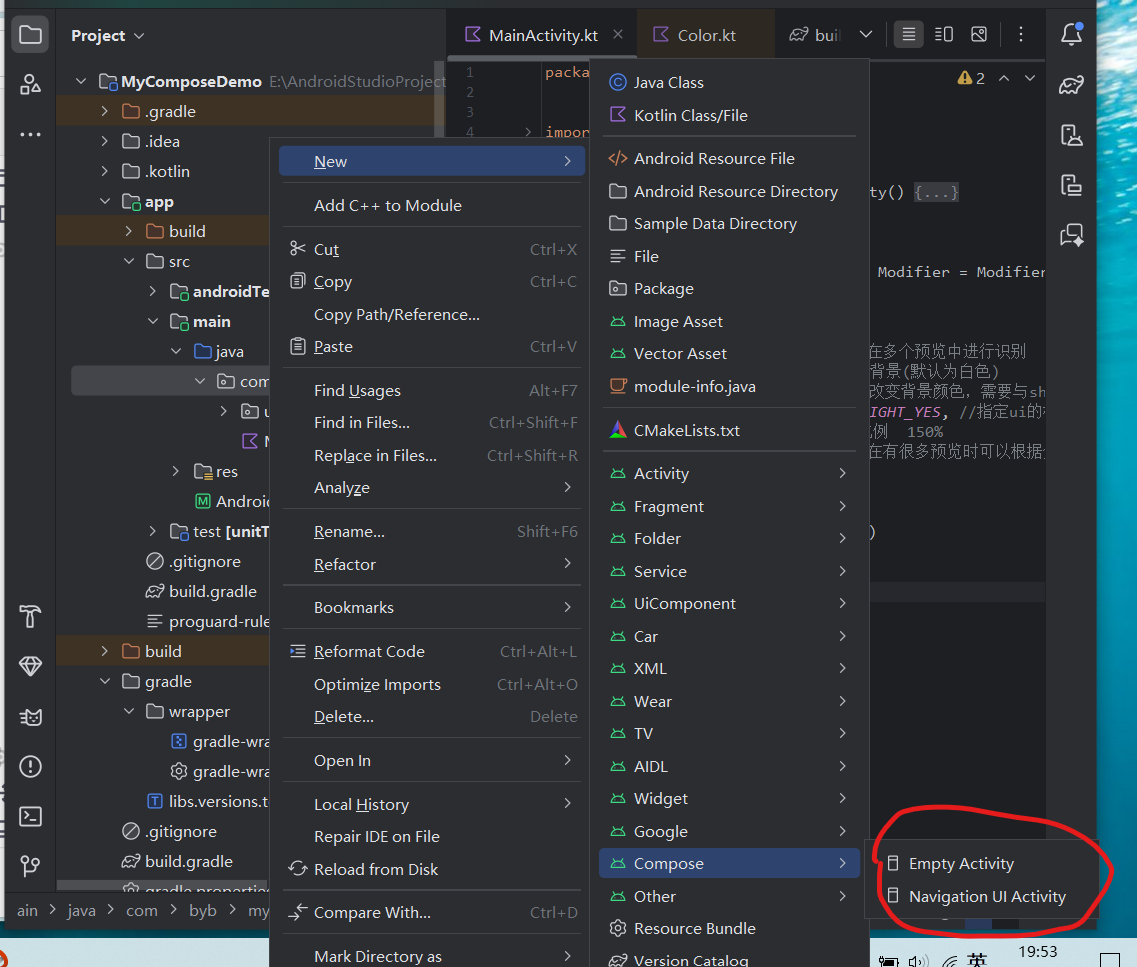
Task: Collapse the MyComposeDemo root node
Action: click(x=81, y=81)
